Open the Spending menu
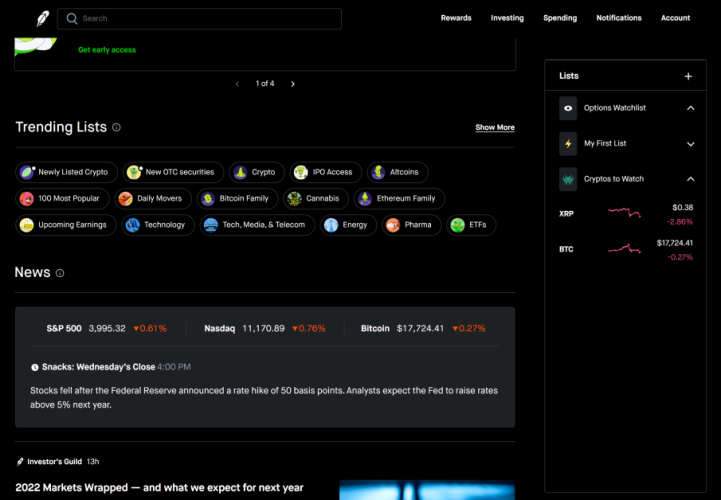The width and height of the screenshot is (721, 500). (560, 18)
